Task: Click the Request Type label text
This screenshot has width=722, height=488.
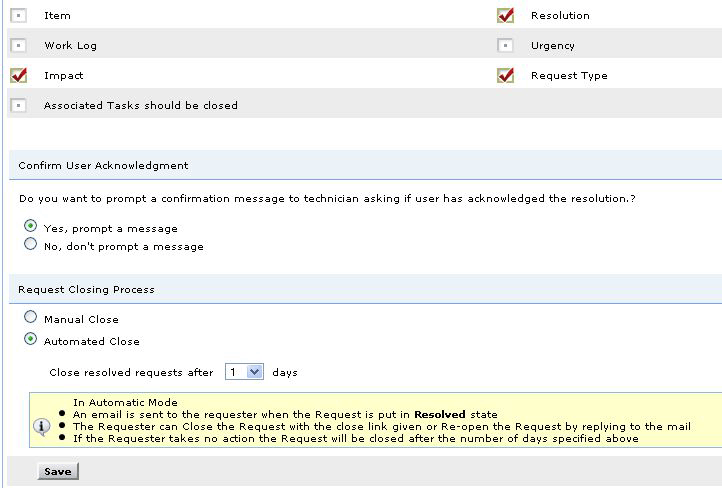Action: [569, 76]
